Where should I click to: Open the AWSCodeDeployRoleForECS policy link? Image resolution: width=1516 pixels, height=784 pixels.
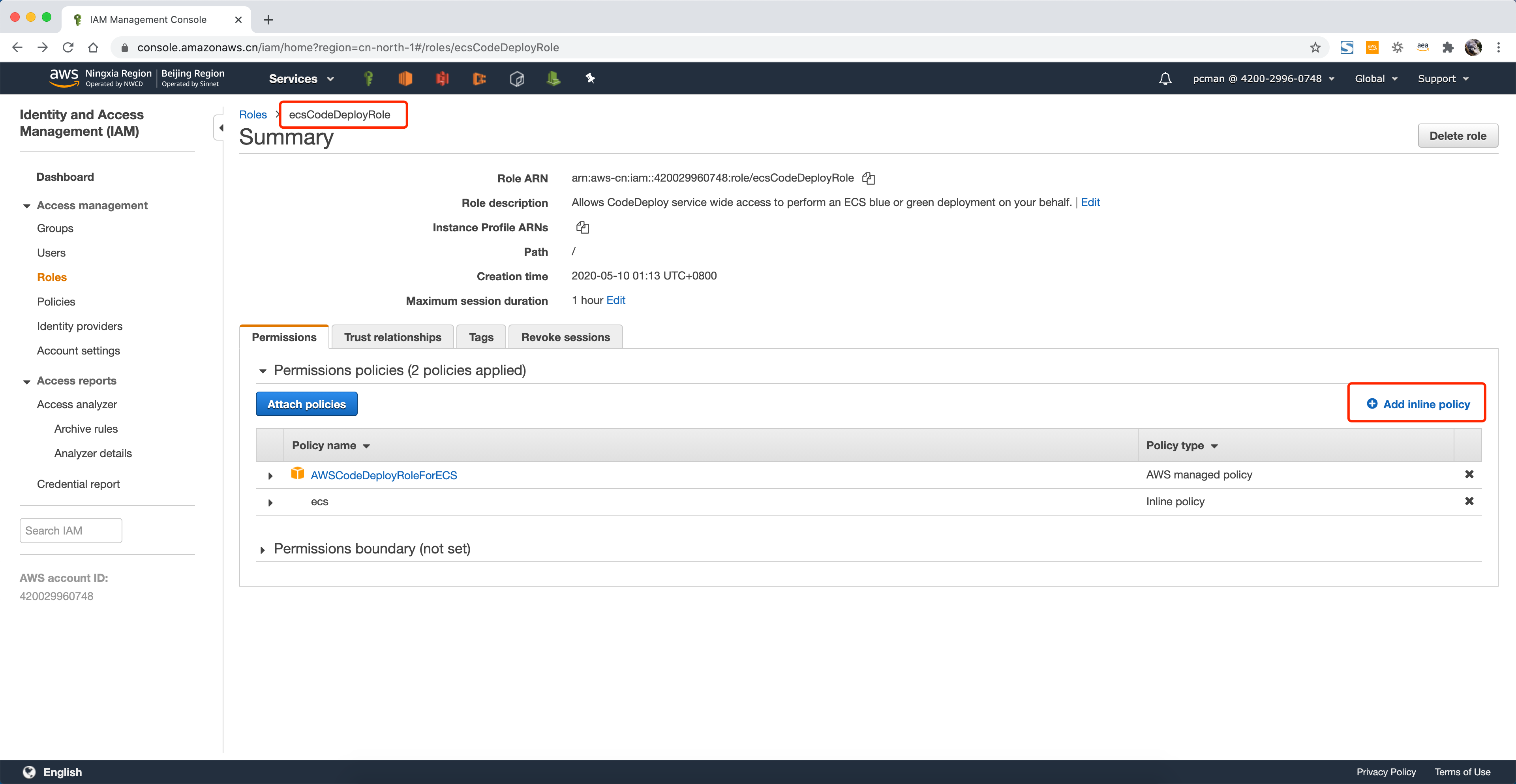click(384, 476)
